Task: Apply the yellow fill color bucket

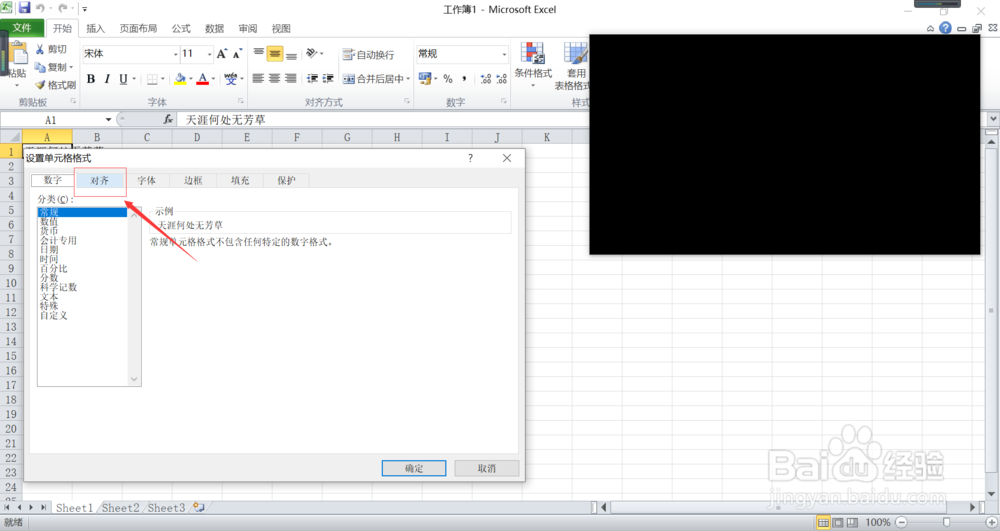Action: coord(180,79)
